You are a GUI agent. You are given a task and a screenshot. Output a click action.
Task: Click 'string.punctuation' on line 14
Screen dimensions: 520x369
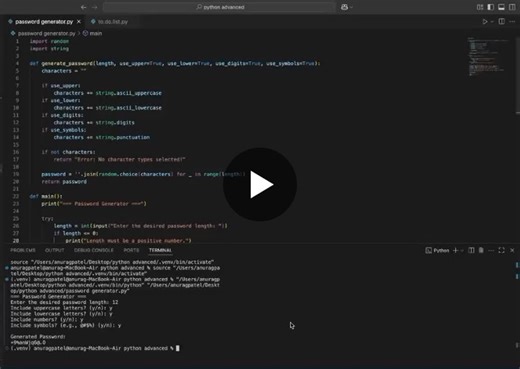(x=123, y=137)
